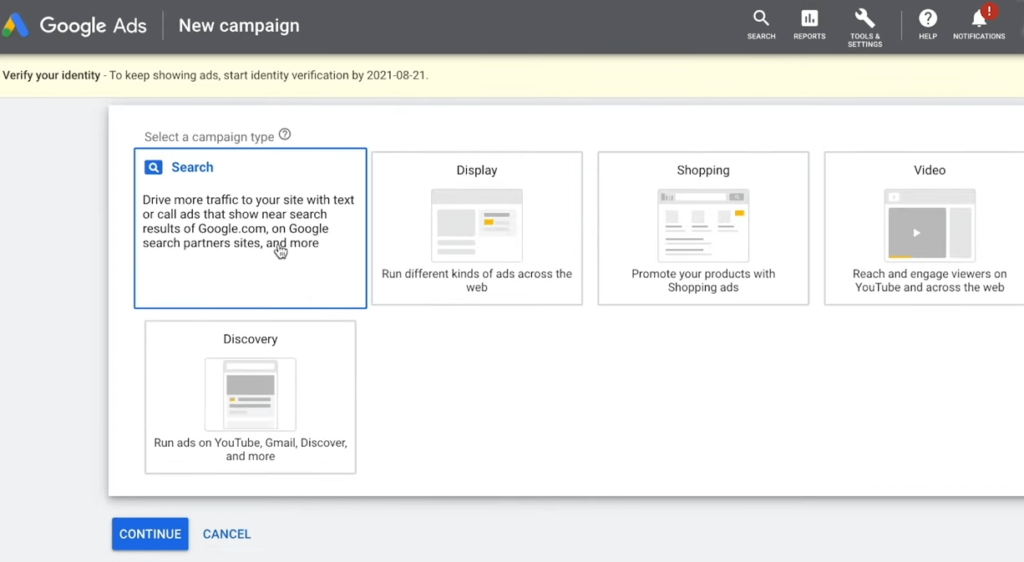Click the Video player illustration thumbnail

point(929,225)
